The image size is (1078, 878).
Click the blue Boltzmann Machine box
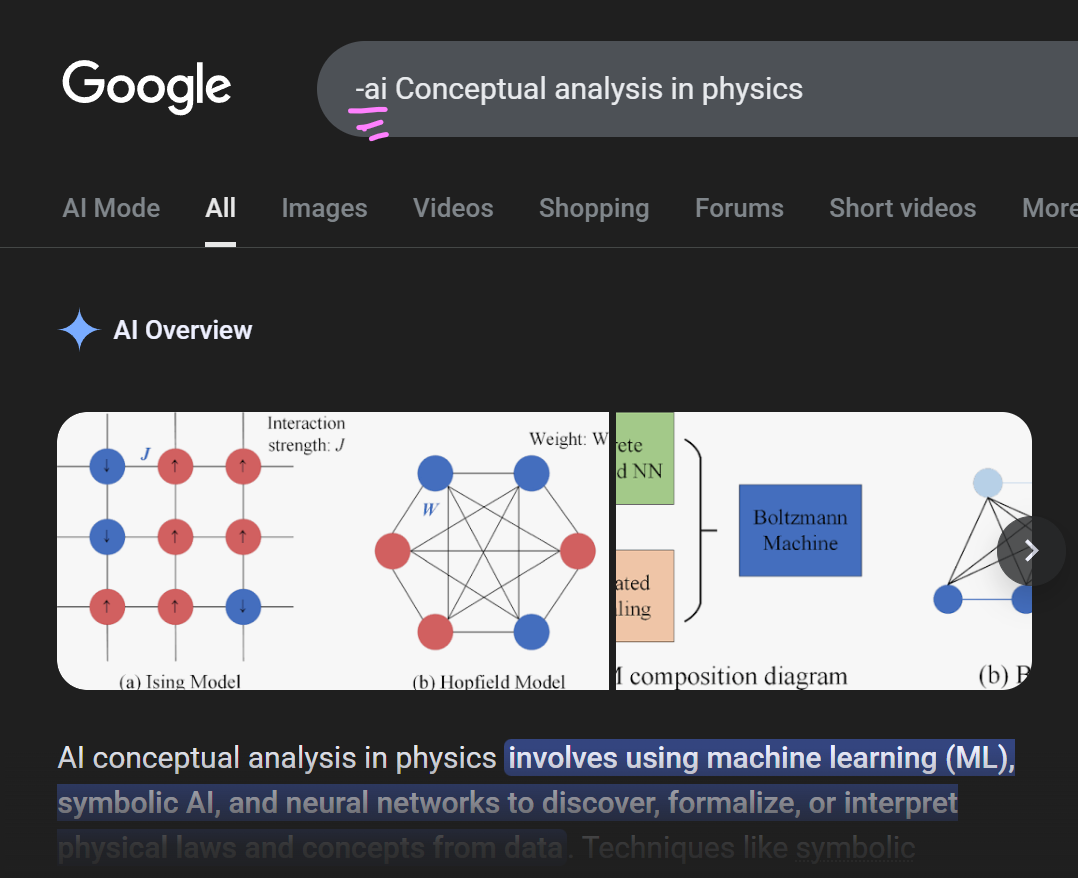(800, 530)
